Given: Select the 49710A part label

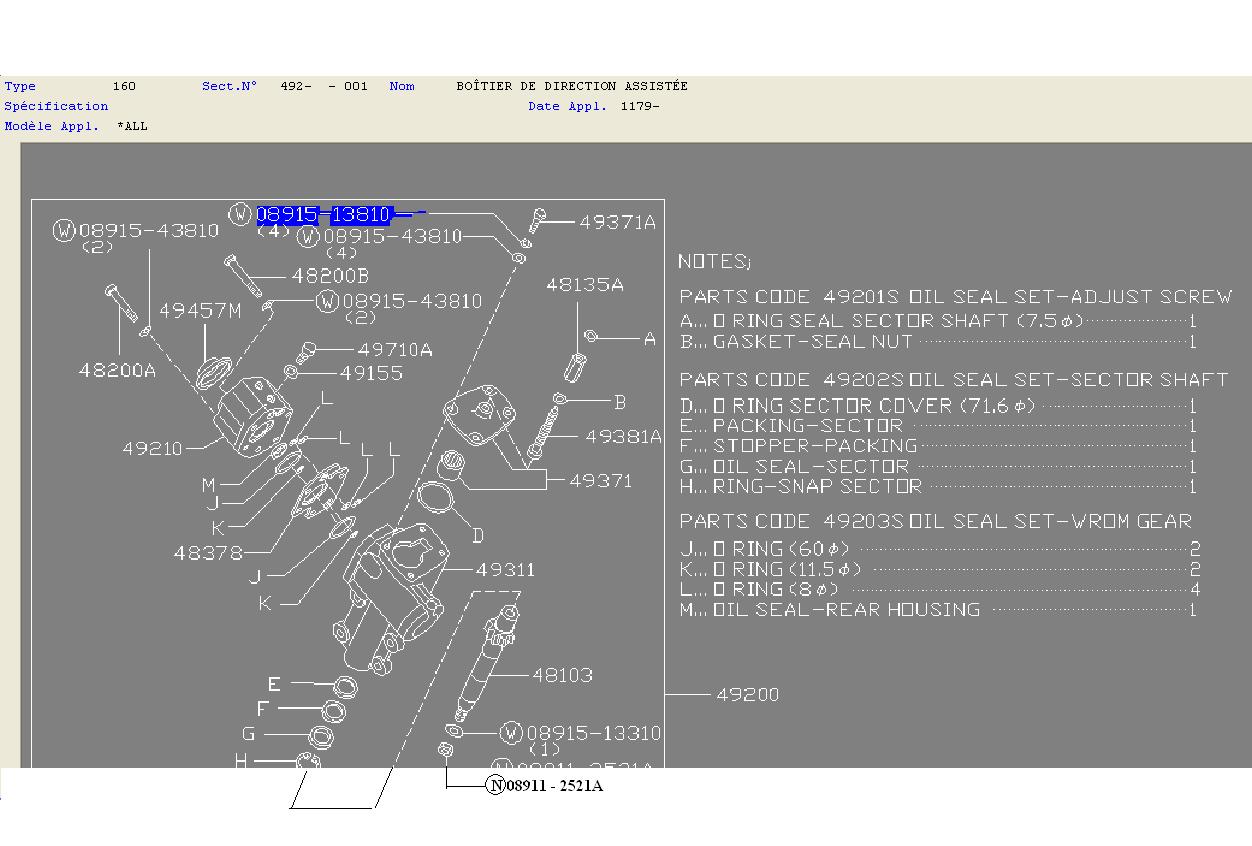Looking at the screenshot, I should [395, 349].
